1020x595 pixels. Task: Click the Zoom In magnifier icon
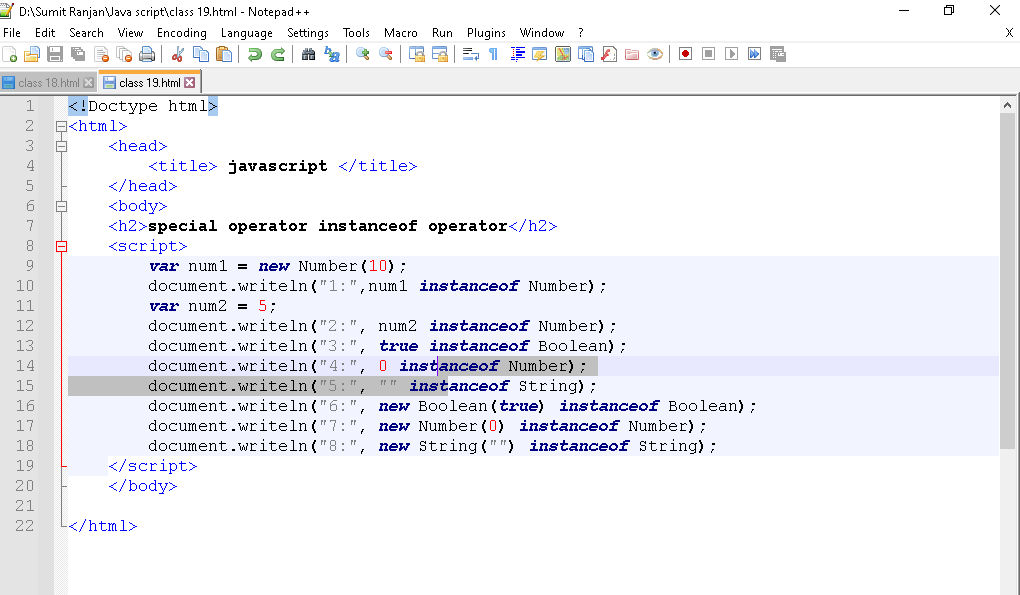[362, 54]
